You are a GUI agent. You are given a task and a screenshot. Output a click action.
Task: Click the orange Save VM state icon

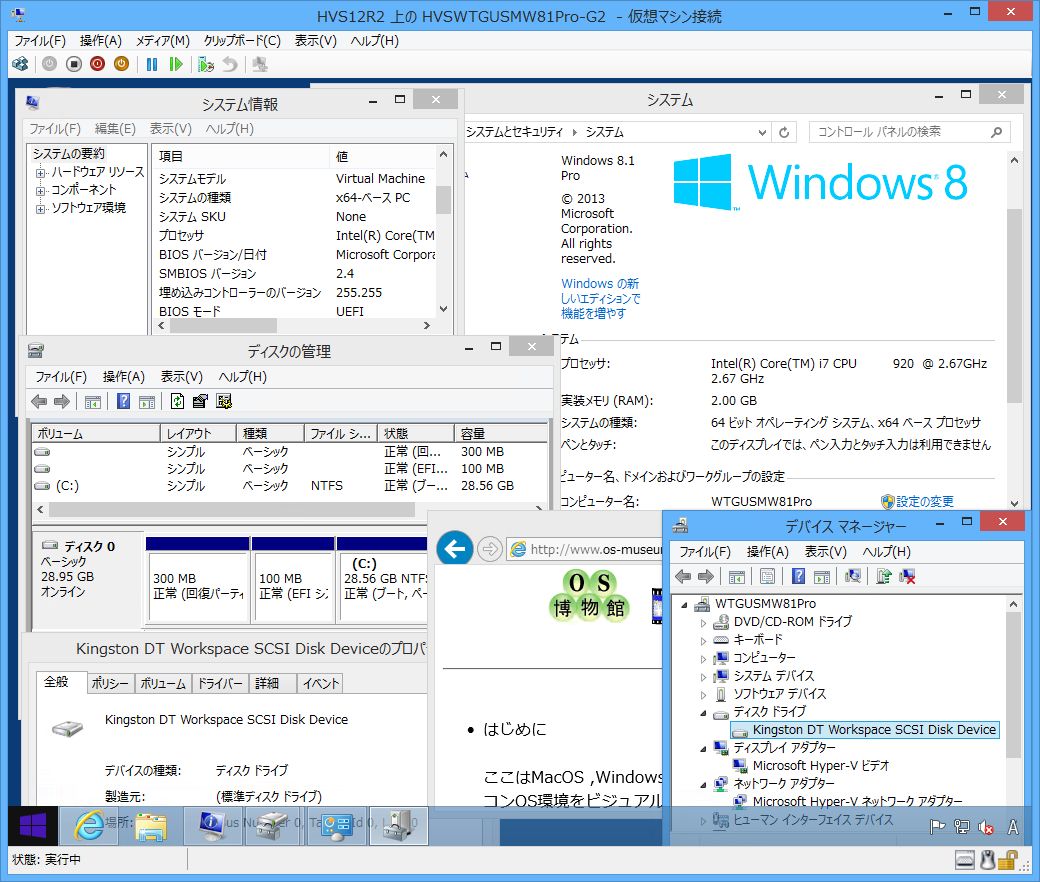coord(121,64)
